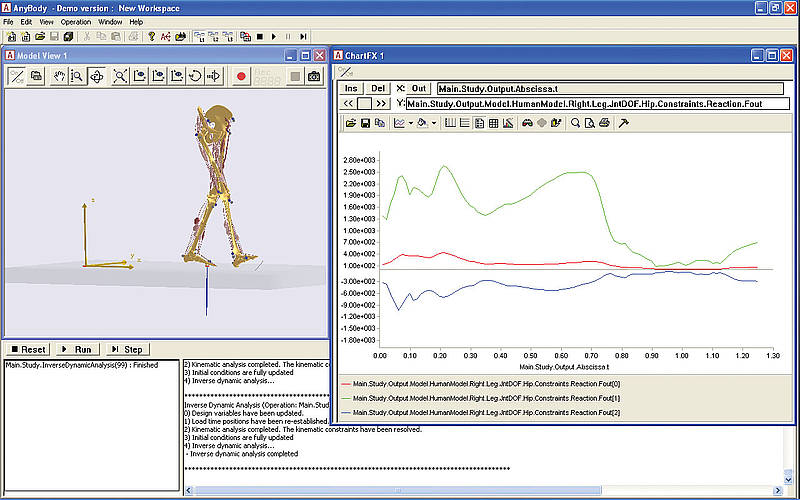Click the chart gallery type icon
The image size is (800, 500).
[399, 123]
